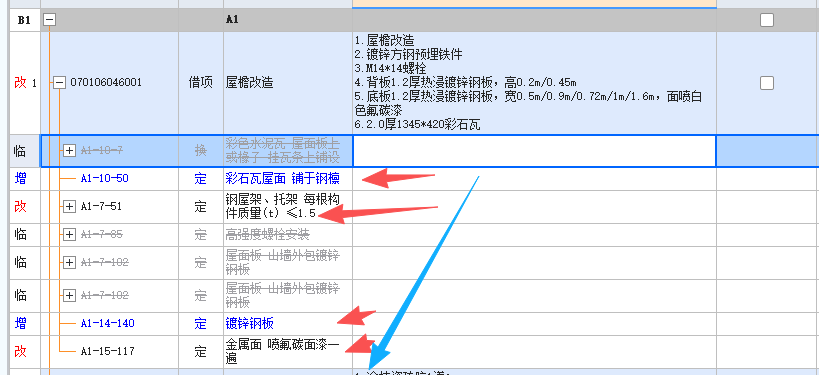The image size is (819, 375).
Task: Open the feature description starting 1.屋檐改造
Action: tap(534, 83)
